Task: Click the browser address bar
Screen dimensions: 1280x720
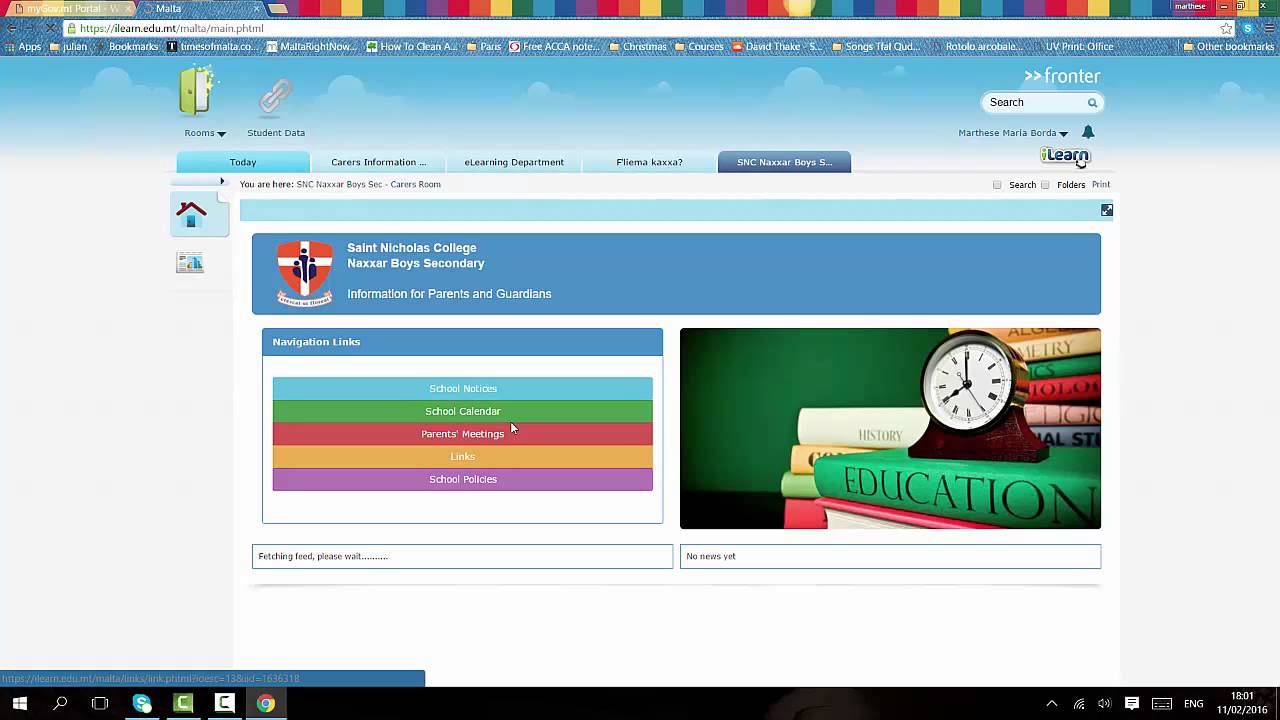Action: coord(640,28)
